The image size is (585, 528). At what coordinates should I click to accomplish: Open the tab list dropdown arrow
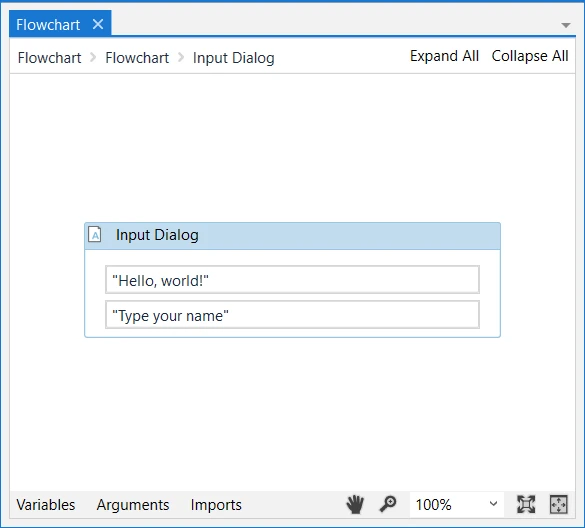pos(566,25)
